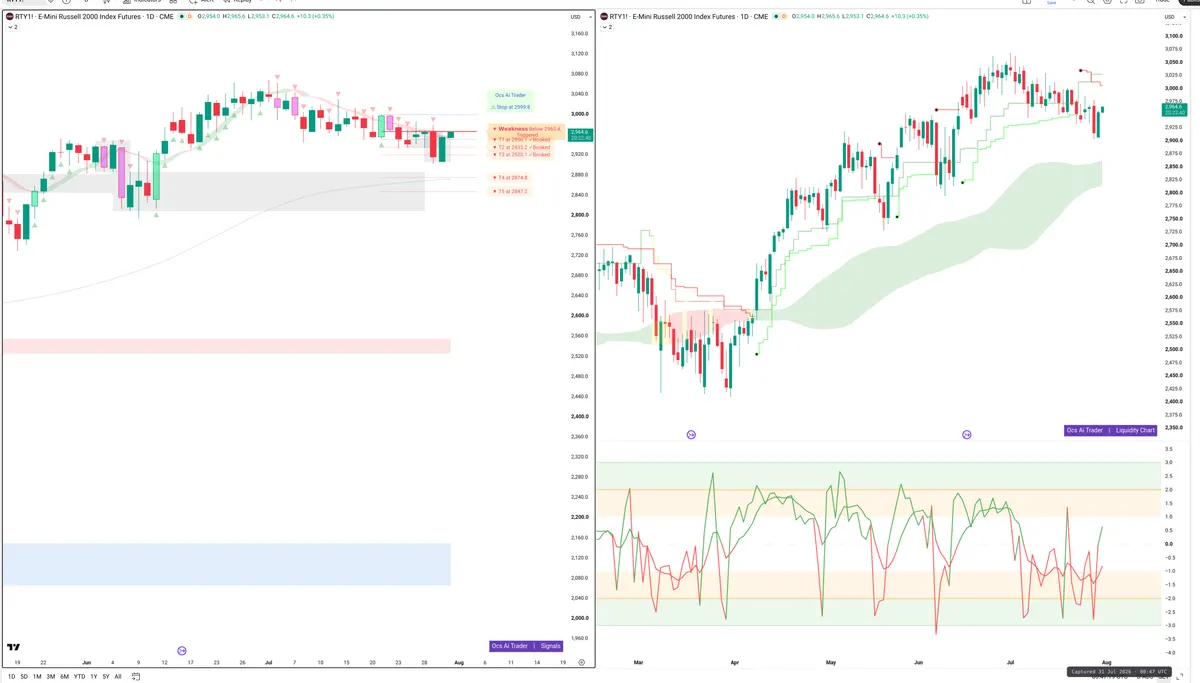Click 'Ocs Ai Trader | Signals' purple label
This screenshot has height=683, width=1200.
tap(526, 646)
